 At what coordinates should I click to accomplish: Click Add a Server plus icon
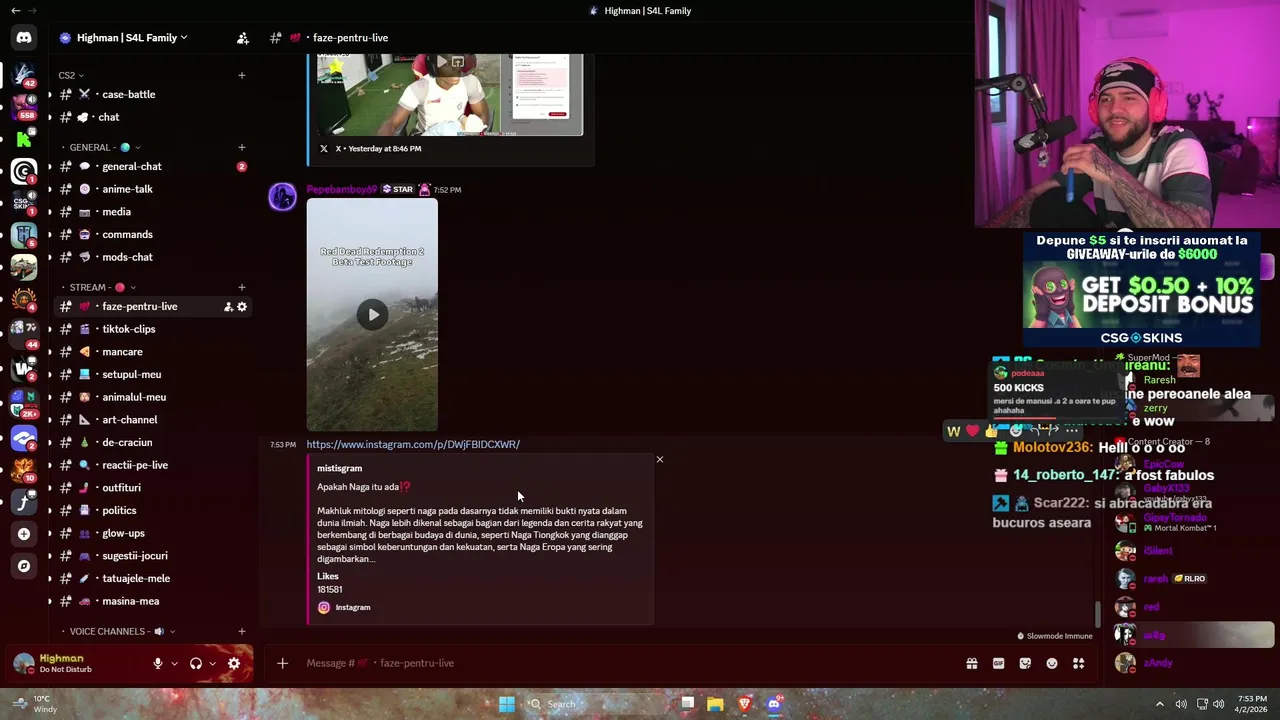(24, 534)
